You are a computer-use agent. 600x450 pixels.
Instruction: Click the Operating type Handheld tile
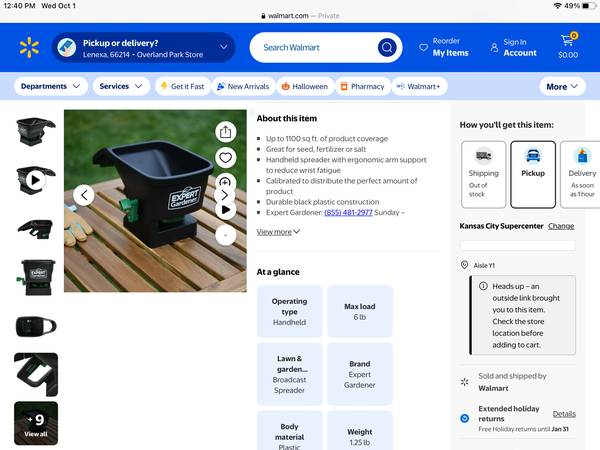click(x=289, y=311)
